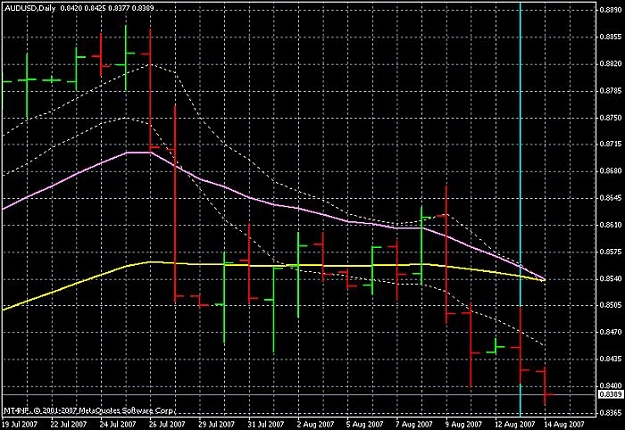Screen dimensions: 625x430
Task: Click the 0.8715 price scale label
Action: point(611,144)
